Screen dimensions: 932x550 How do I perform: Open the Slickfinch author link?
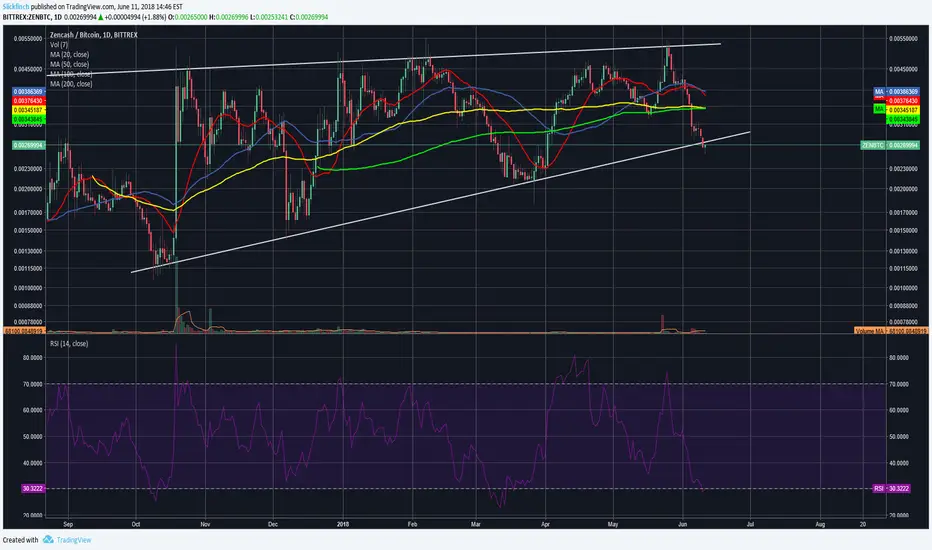click(x=15, y=7)
